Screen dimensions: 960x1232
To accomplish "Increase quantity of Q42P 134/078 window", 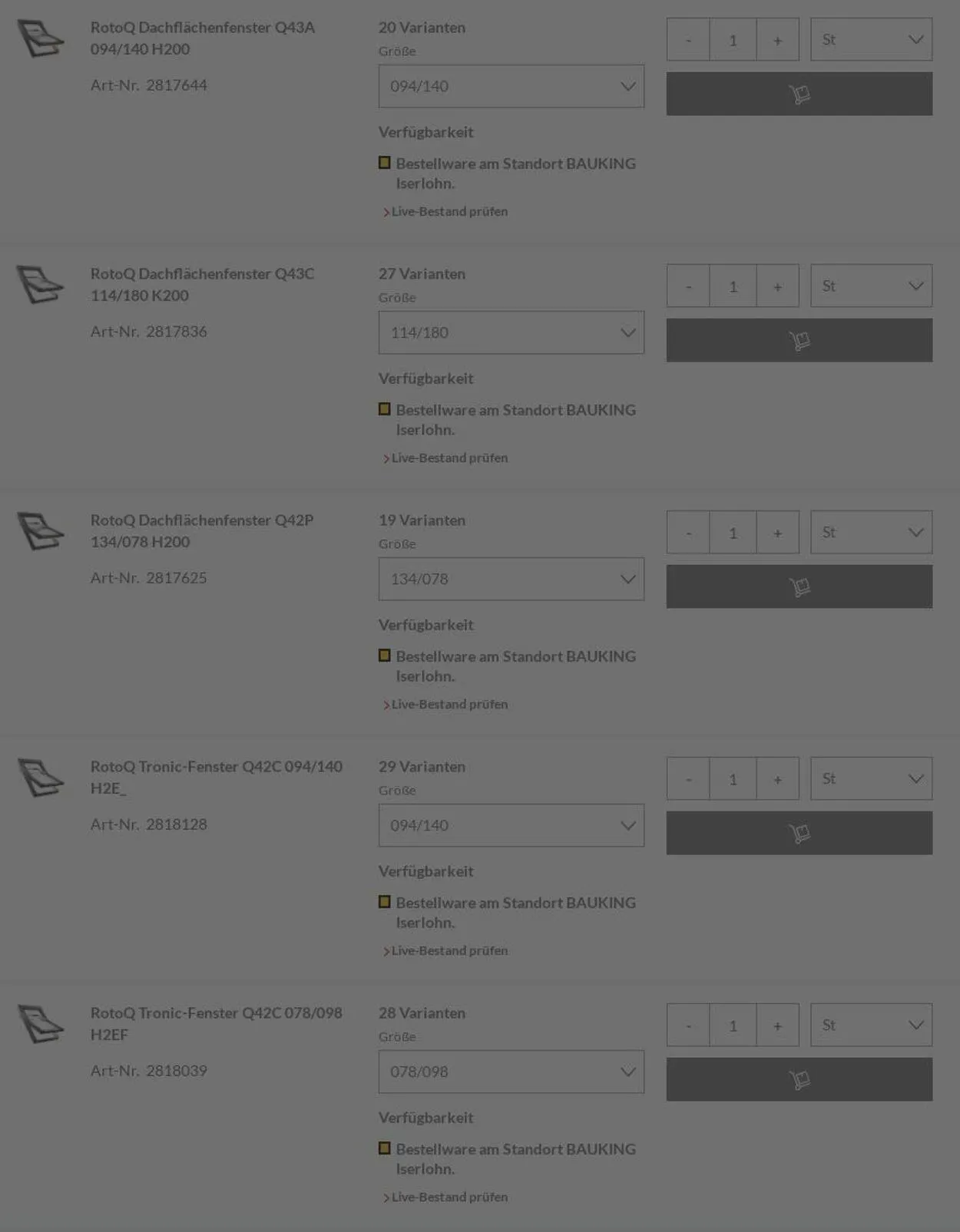I will point(777,533).
